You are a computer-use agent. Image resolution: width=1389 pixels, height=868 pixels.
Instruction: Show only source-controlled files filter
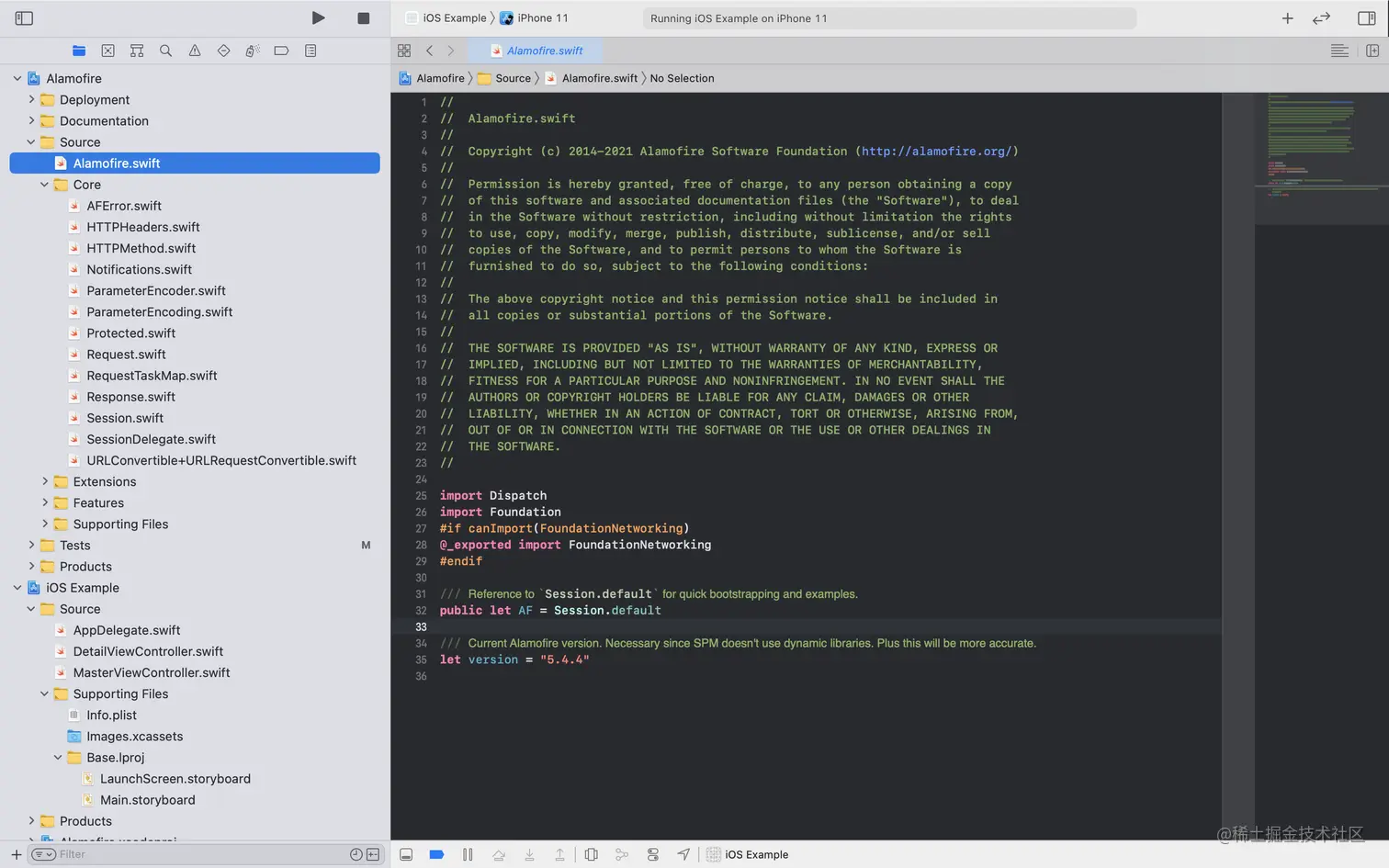pyautogui.click(x=373, y=854)
